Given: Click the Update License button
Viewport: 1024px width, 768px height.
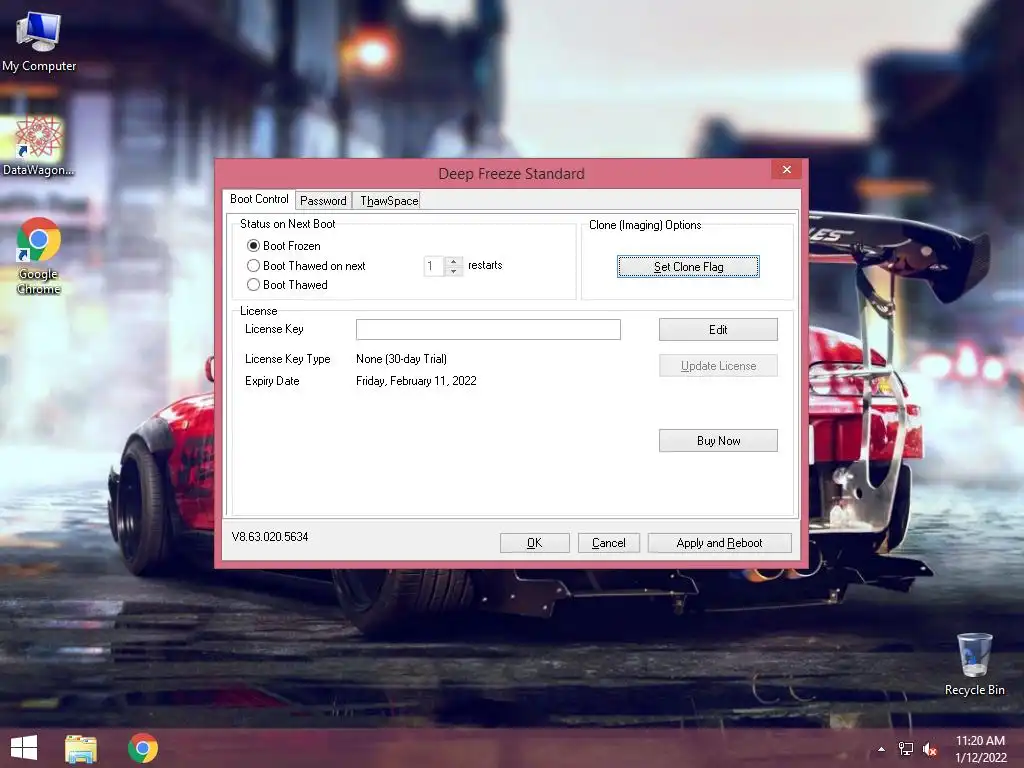Looking at the screenshot, I should coord(718,366).
